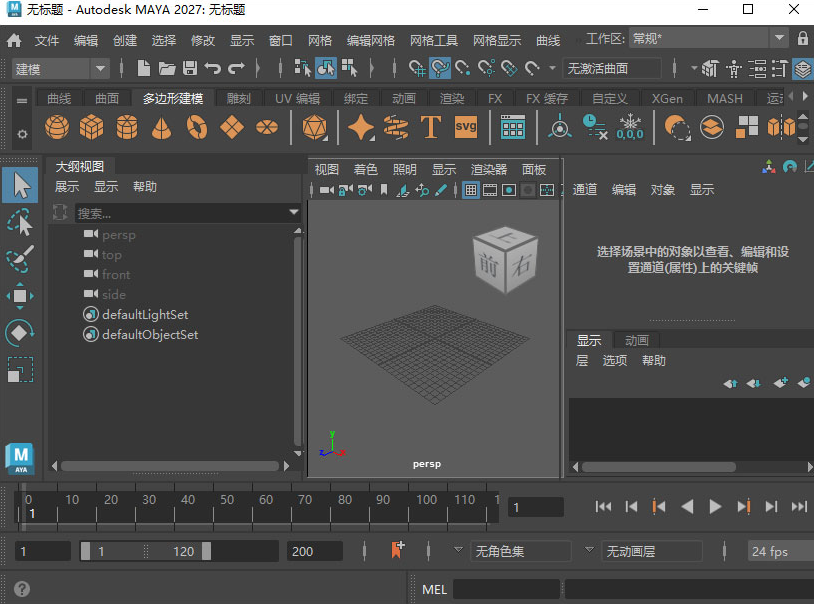Open the viewport 着色 menu
This screenshot has width=814, height=604.
tap(365, 169)
